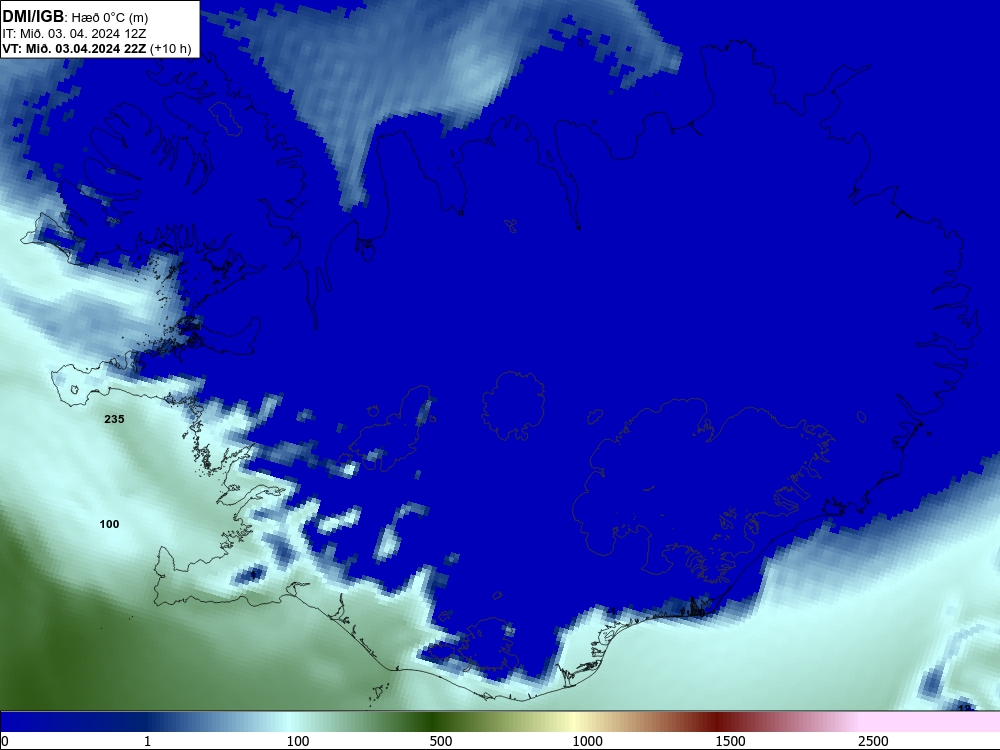The width and height of the screenshot is (1000, 750).
Task: Click the 100 value label on map
Action: [109, 524]
